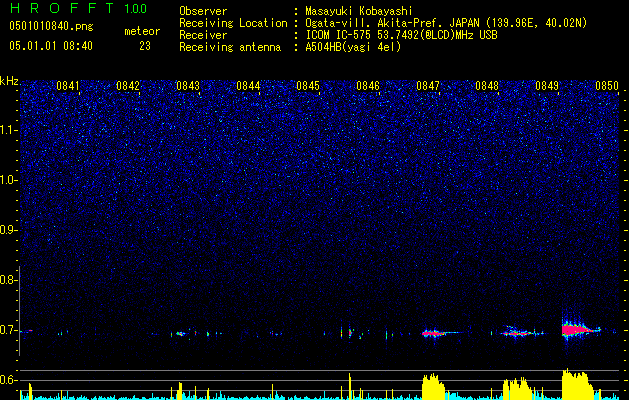Click the 0849 time marker
Viewport: 629px width, 400px height.
point(547,86)
